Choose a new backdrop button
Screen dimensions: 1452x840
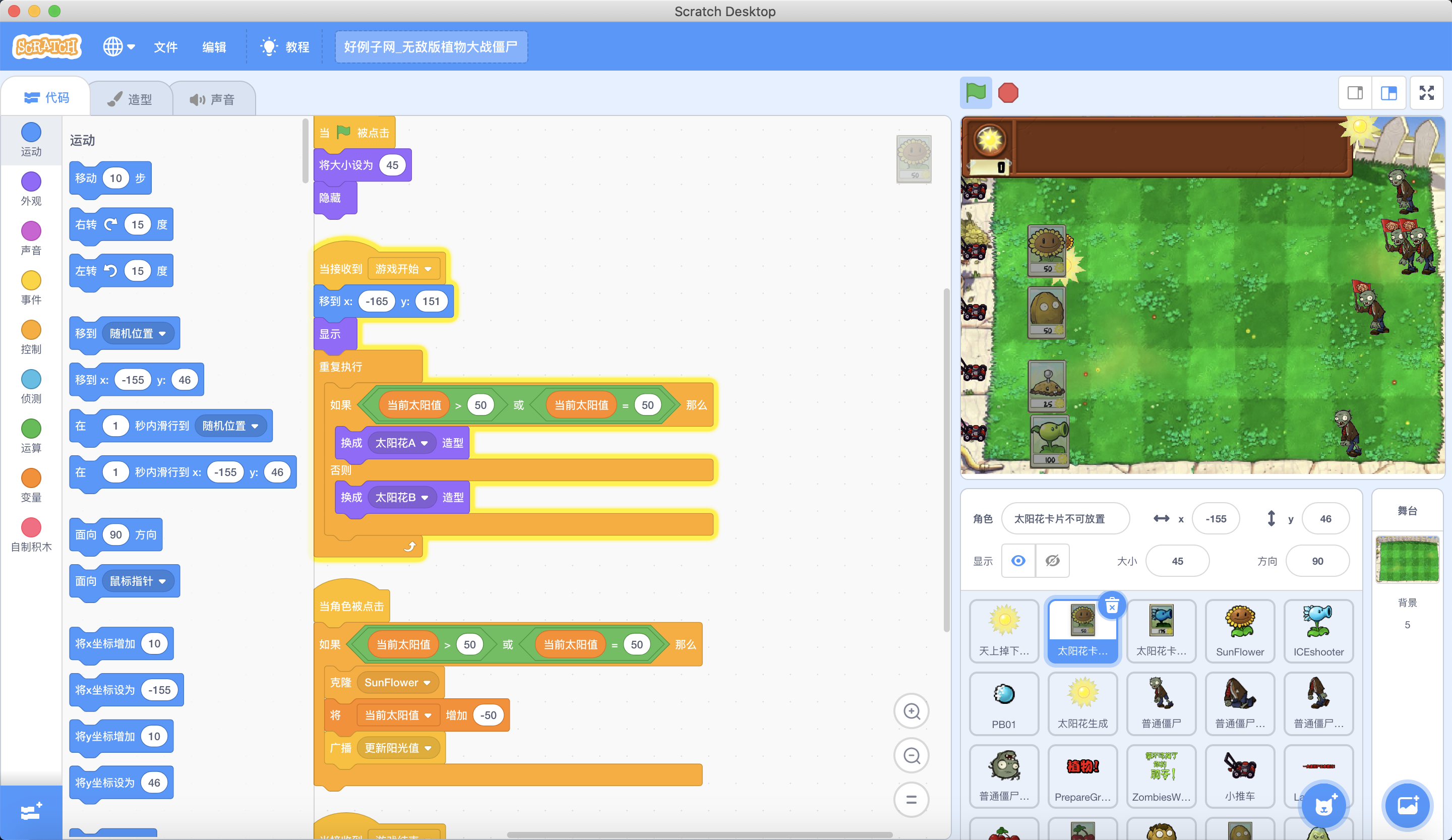coord(1407,805)
